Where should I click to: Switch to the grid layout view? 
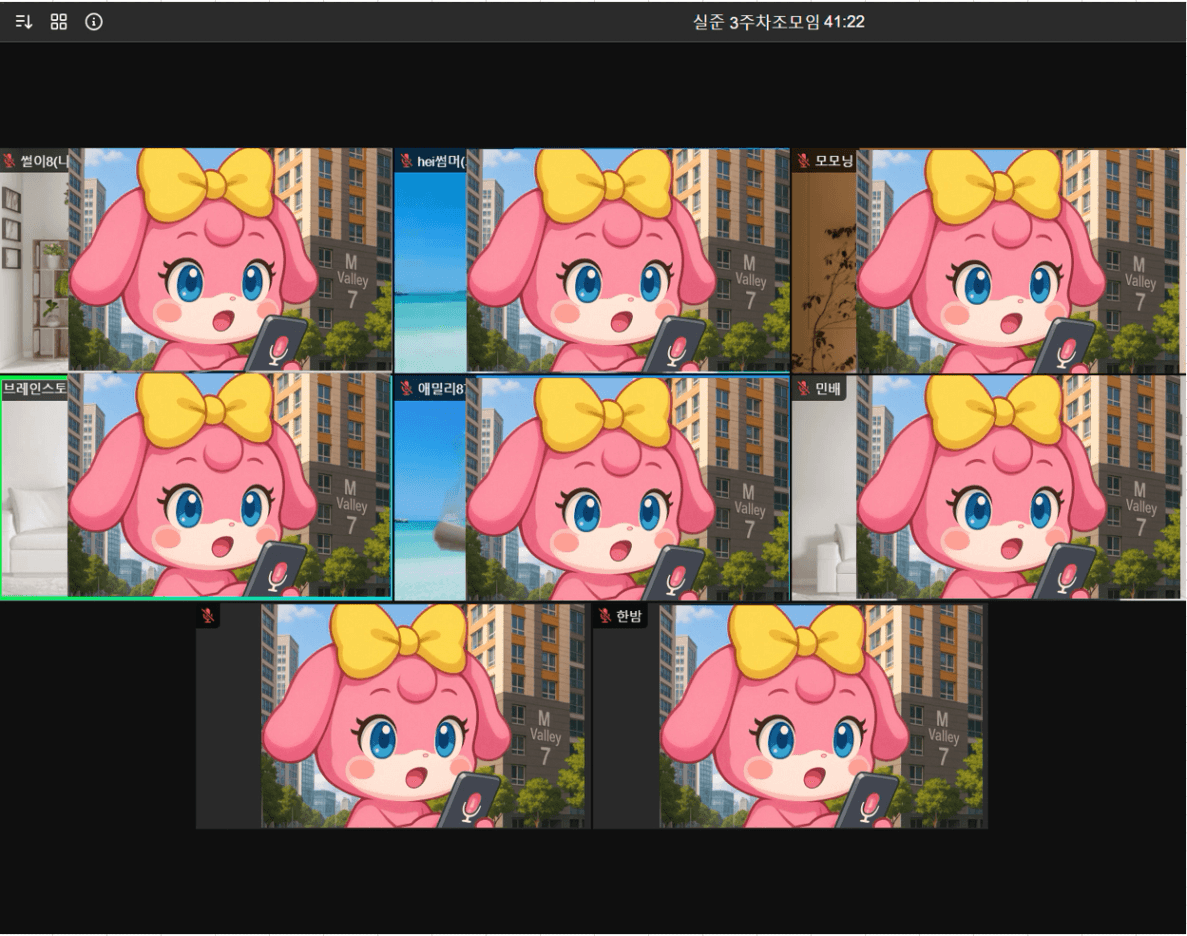point(58,22)
